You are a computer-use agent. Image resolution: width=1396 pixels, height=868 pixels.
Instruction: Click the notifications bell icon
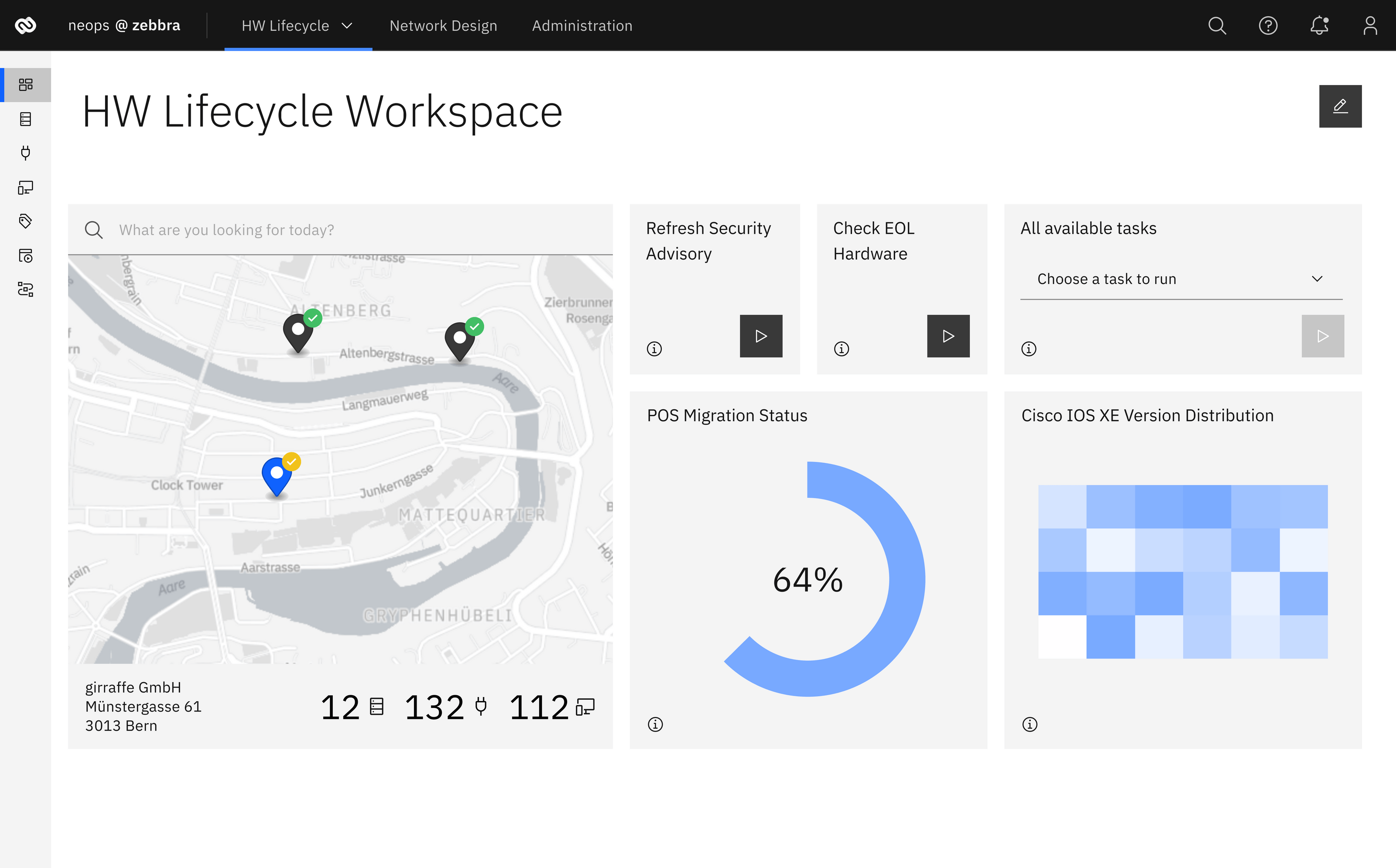click(x=1319, y=25)
